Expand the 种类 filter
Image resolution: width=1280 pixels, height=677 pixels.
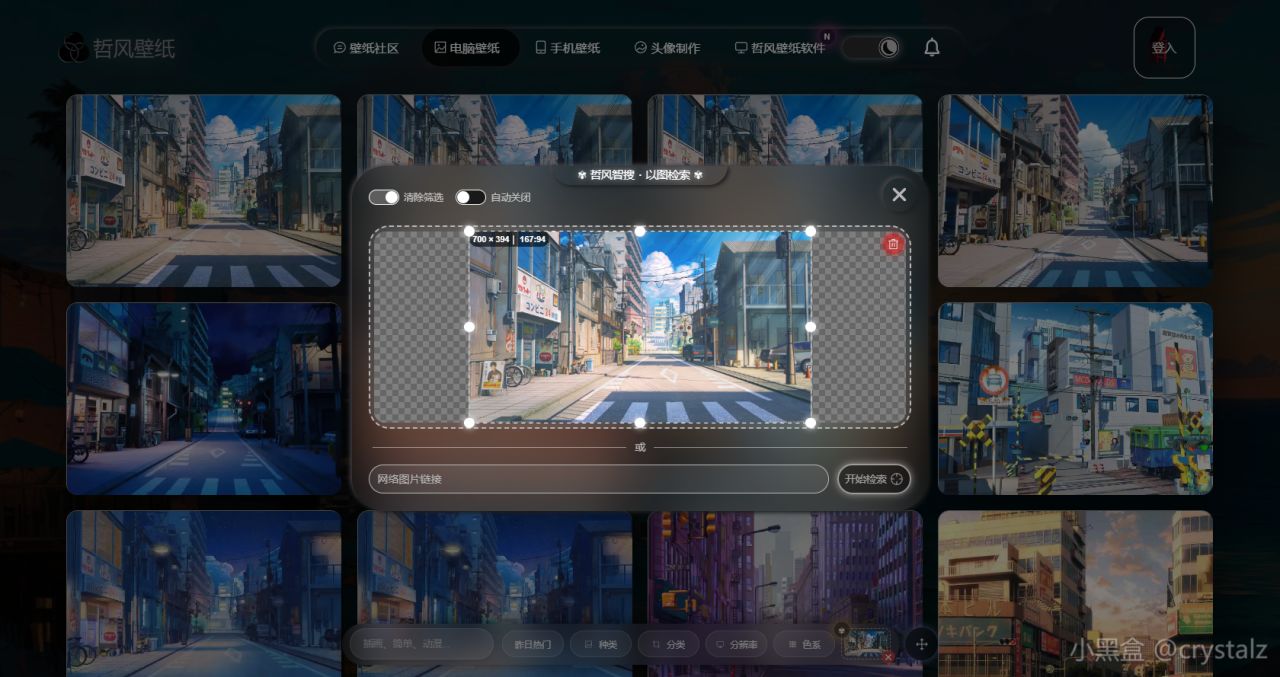point(600,645)
